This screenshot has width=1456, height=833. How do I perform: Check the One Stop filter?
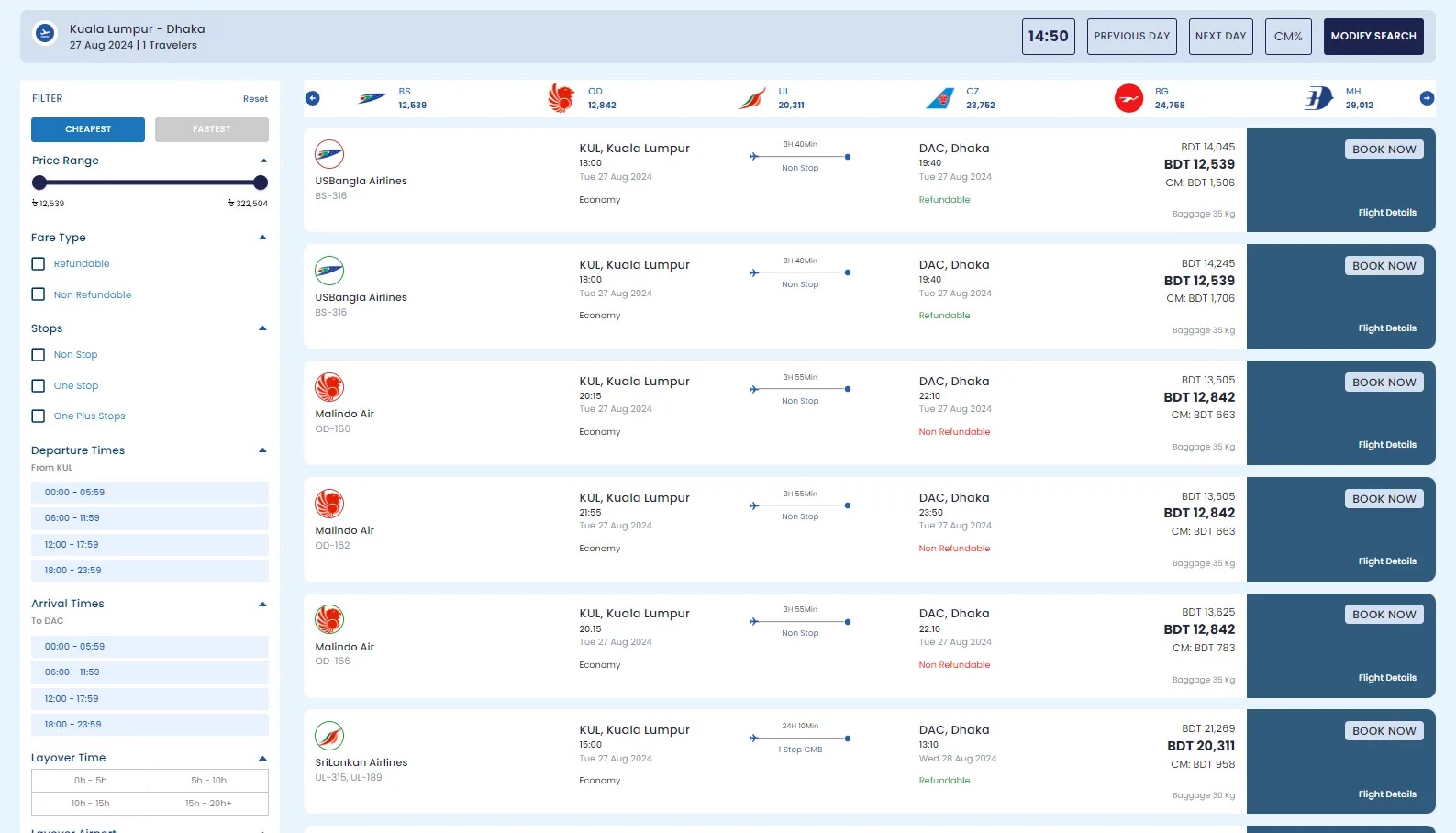click(x=39, y=386)
